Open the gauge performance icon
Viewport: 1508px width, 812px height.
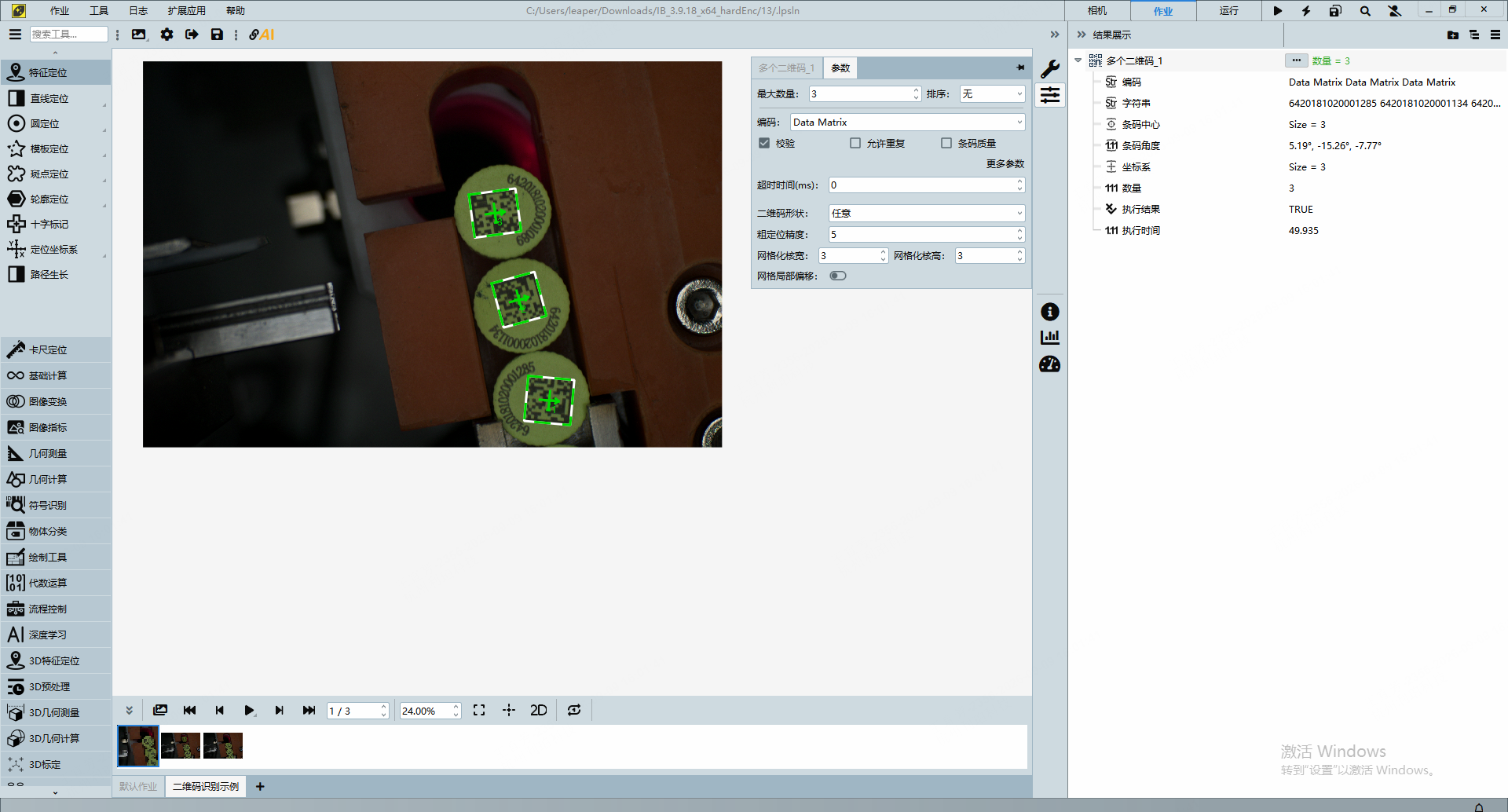[x=1050, y=364]
